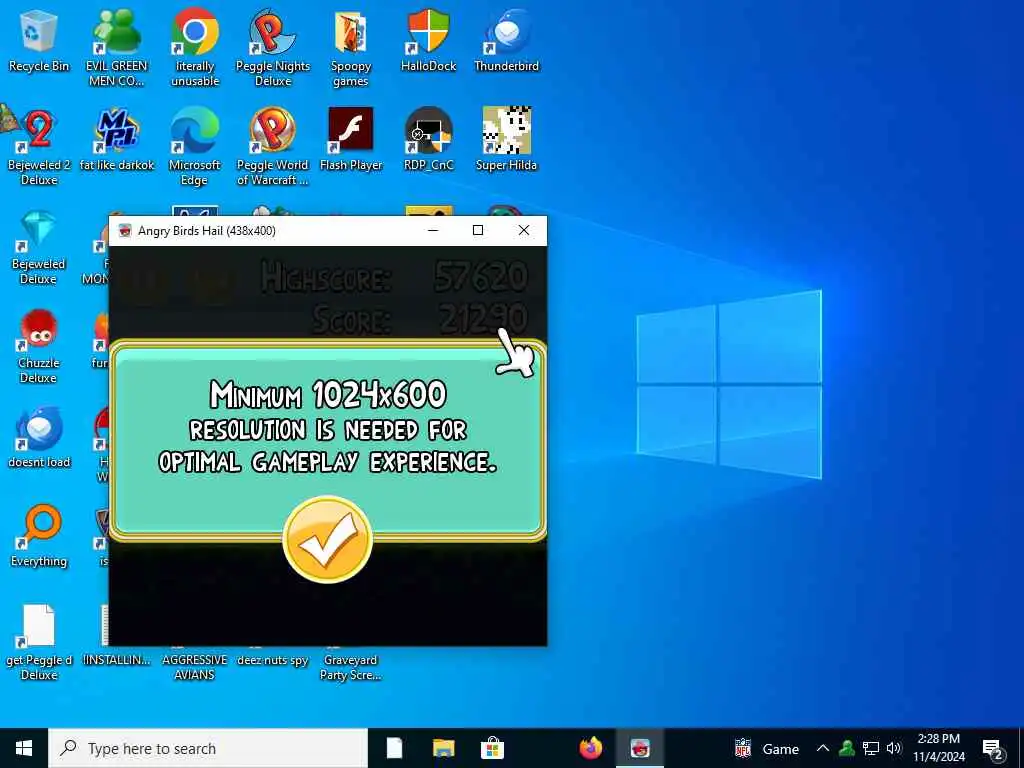Select the !INSTALLIN... desktop icon label
This screenshot has width=1024, height=768.
[x=117, y=660]
